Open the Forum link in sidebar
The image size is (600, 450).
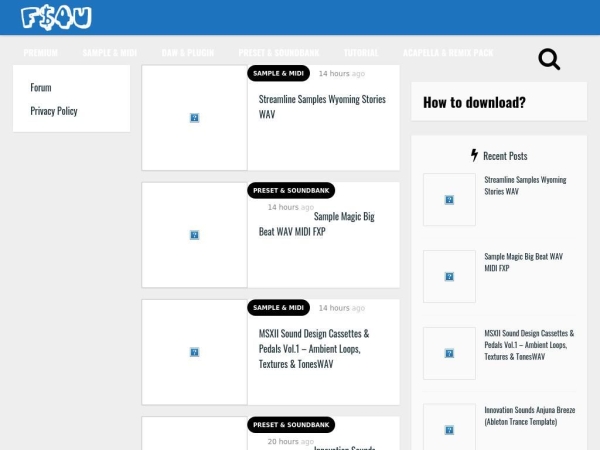(41, 88)
